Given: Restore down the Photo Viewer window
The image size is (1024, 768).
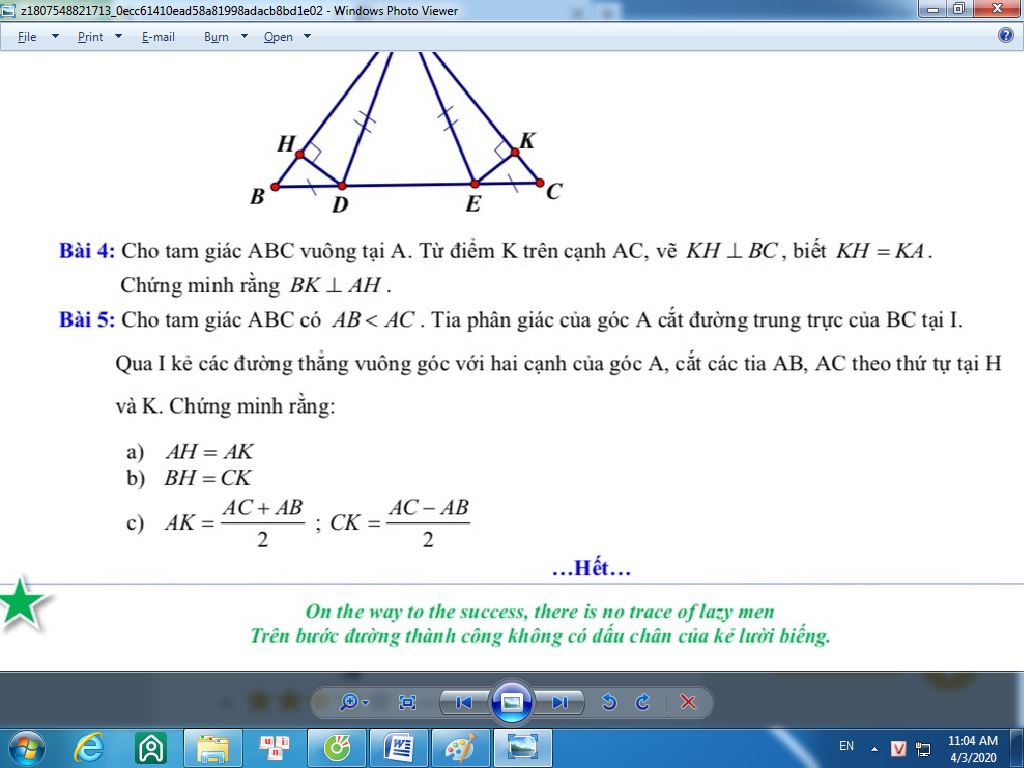Looking at the screenshot, I should [x=959, y=8].
